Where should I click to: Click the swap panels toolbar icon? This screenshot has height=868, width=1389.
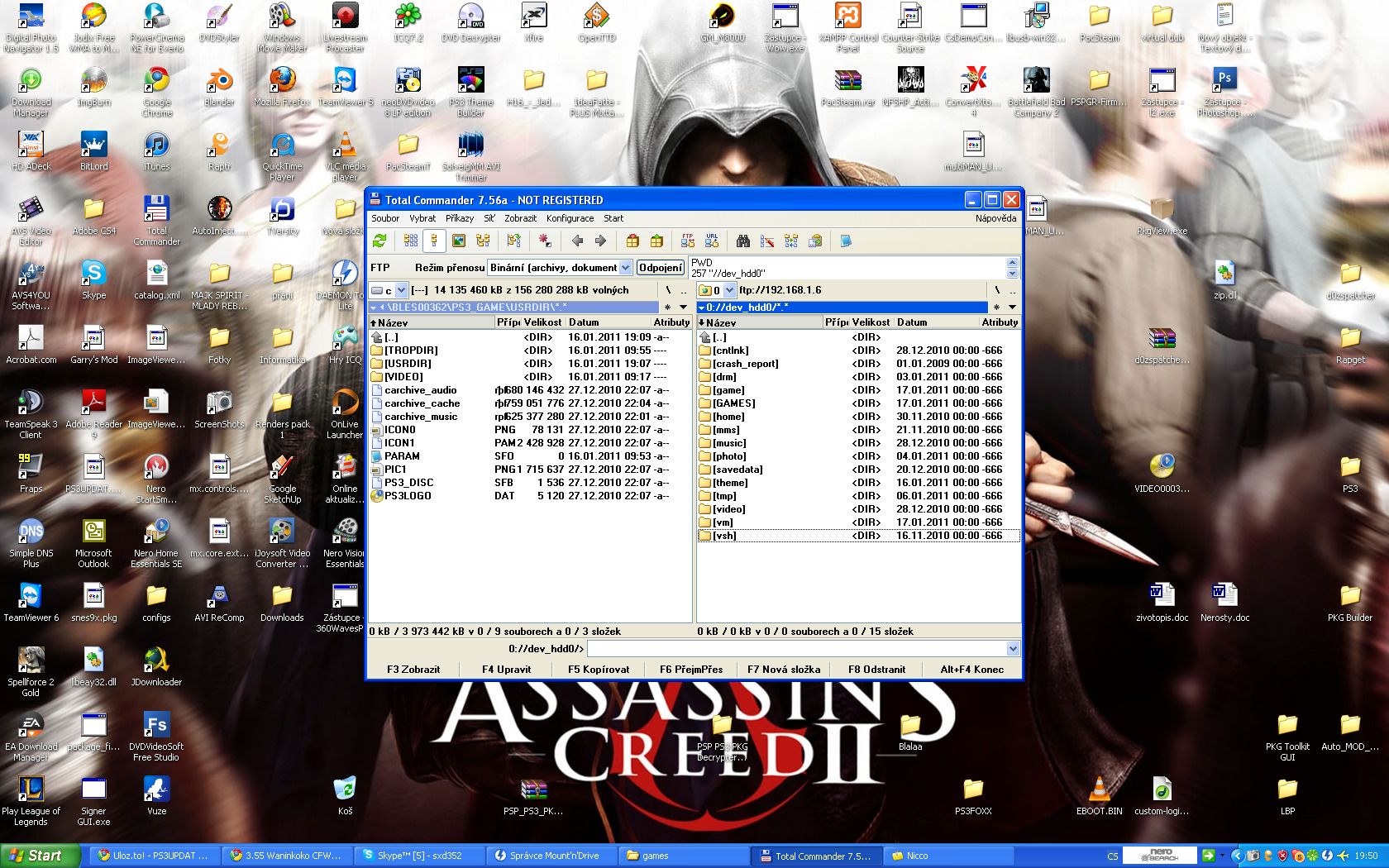[513, 241]
